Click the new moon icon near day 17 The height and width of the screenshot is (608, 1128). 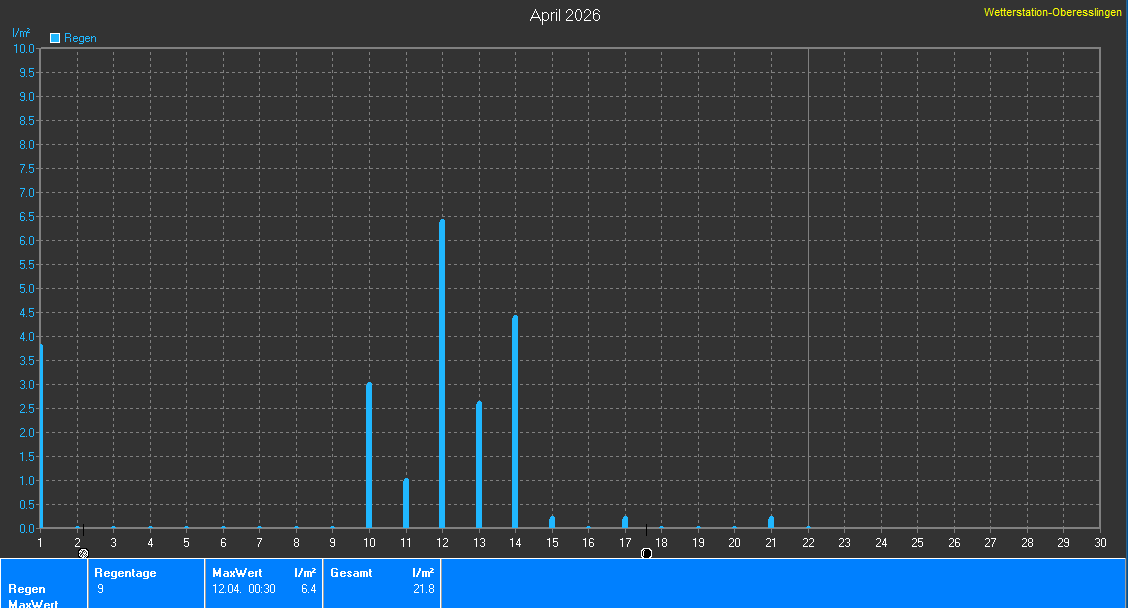tap(646, 553)
